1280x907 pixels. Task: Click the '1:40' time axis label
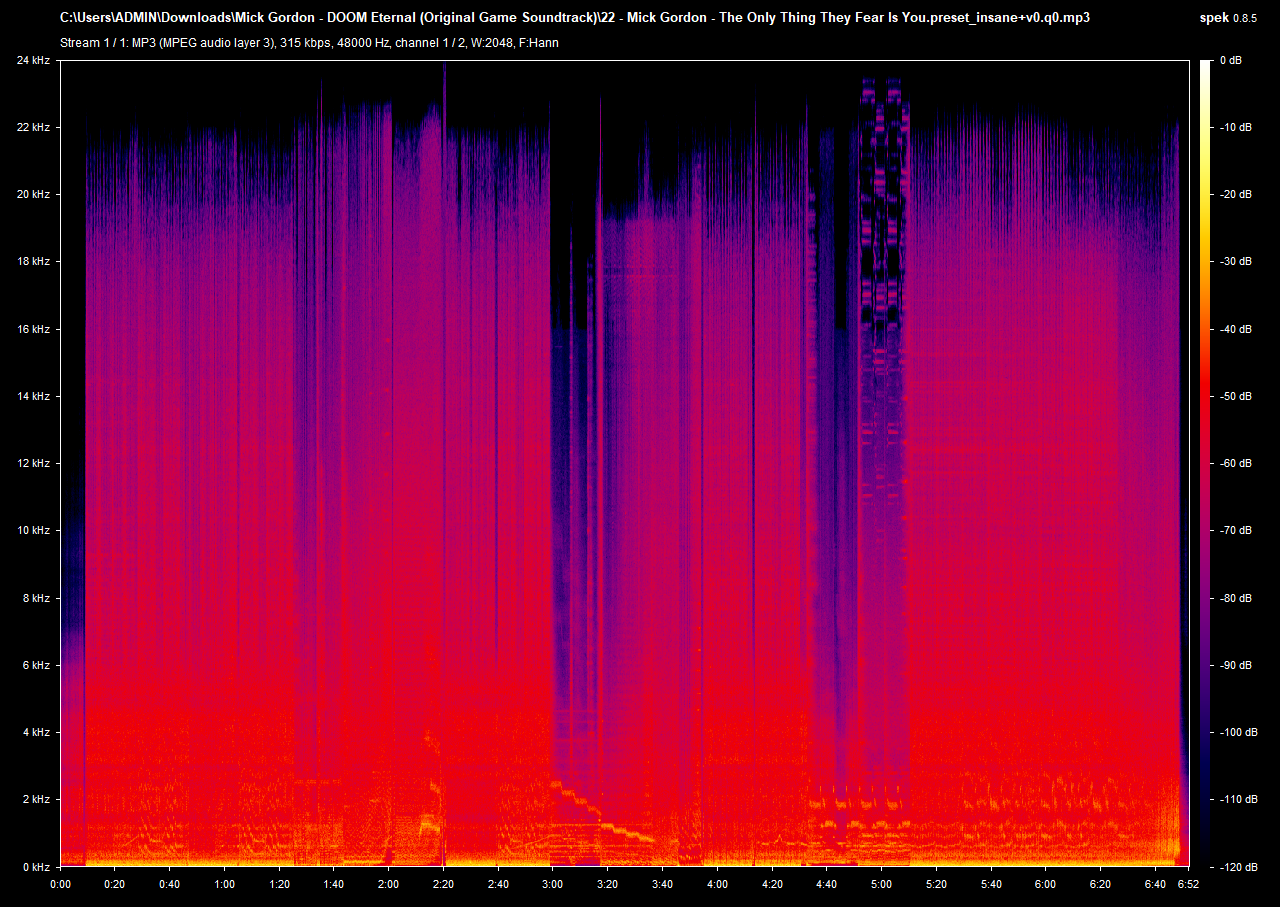tap(334, 885)
